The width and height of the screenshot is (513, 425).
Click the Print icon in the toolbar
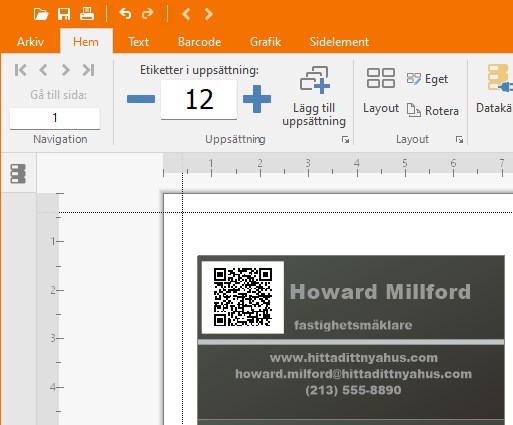87,14
